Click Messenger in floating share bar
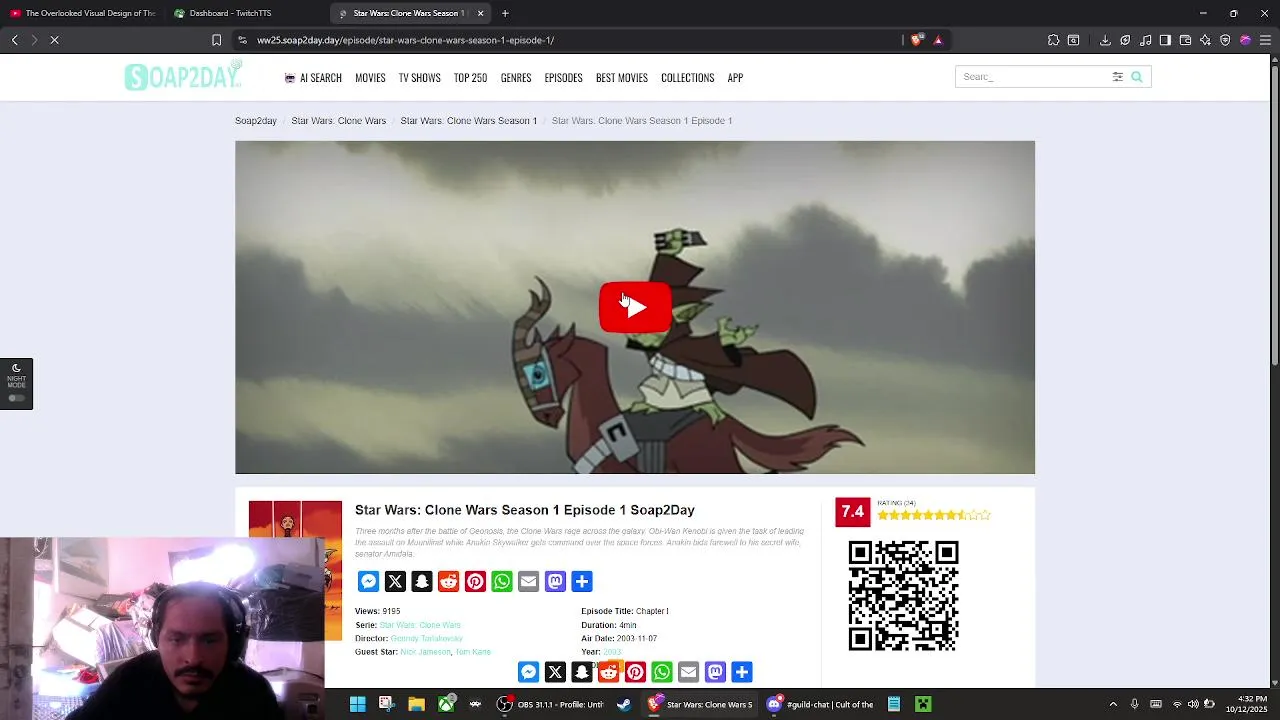Screen dimensions: 1280x720 point(528,672)
